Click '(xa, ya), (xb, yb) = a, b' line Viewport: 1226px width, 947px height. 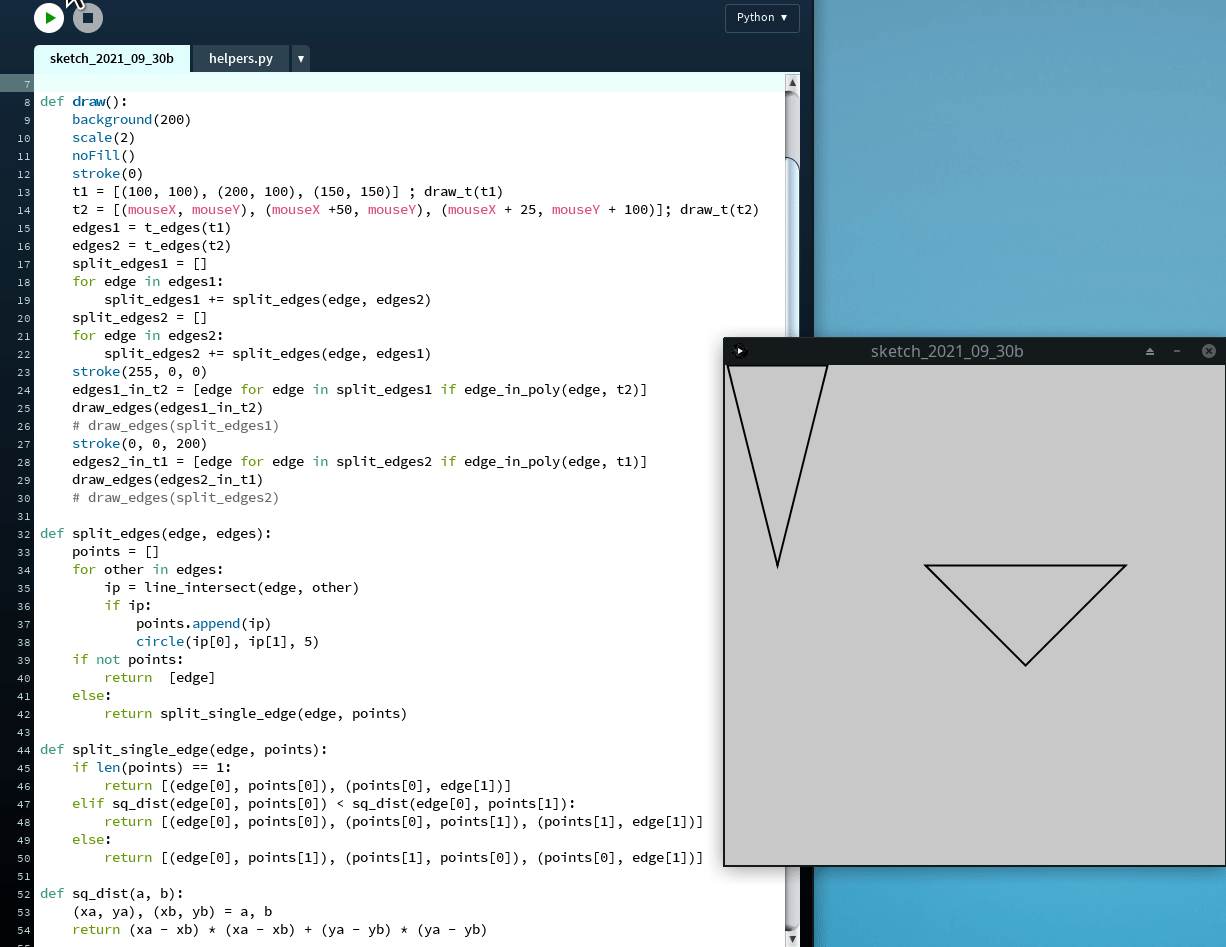(x=171, y=911)
